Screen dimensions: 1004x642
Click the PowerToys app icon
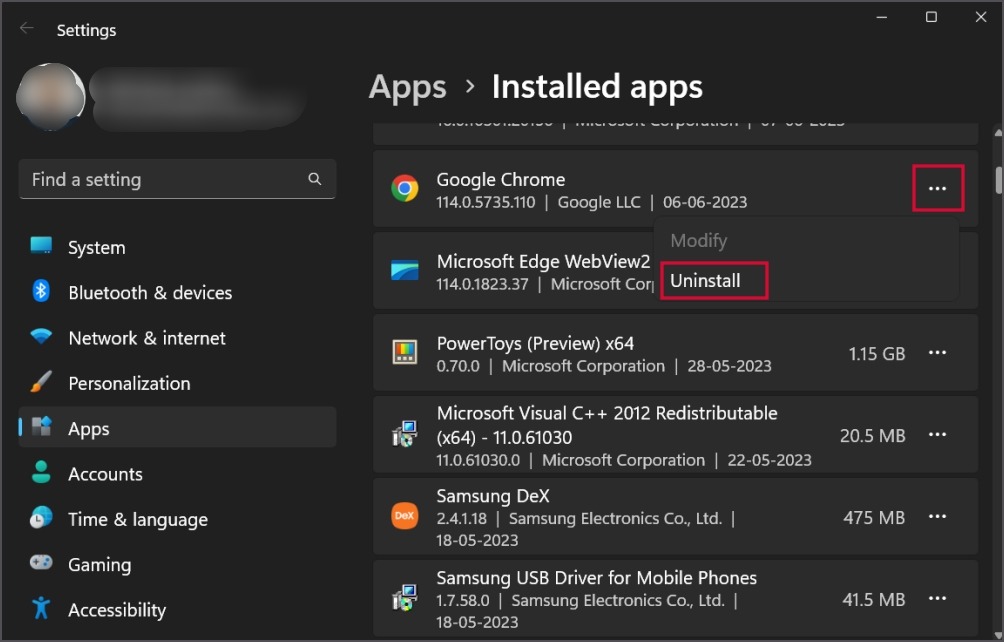(405, 352)
